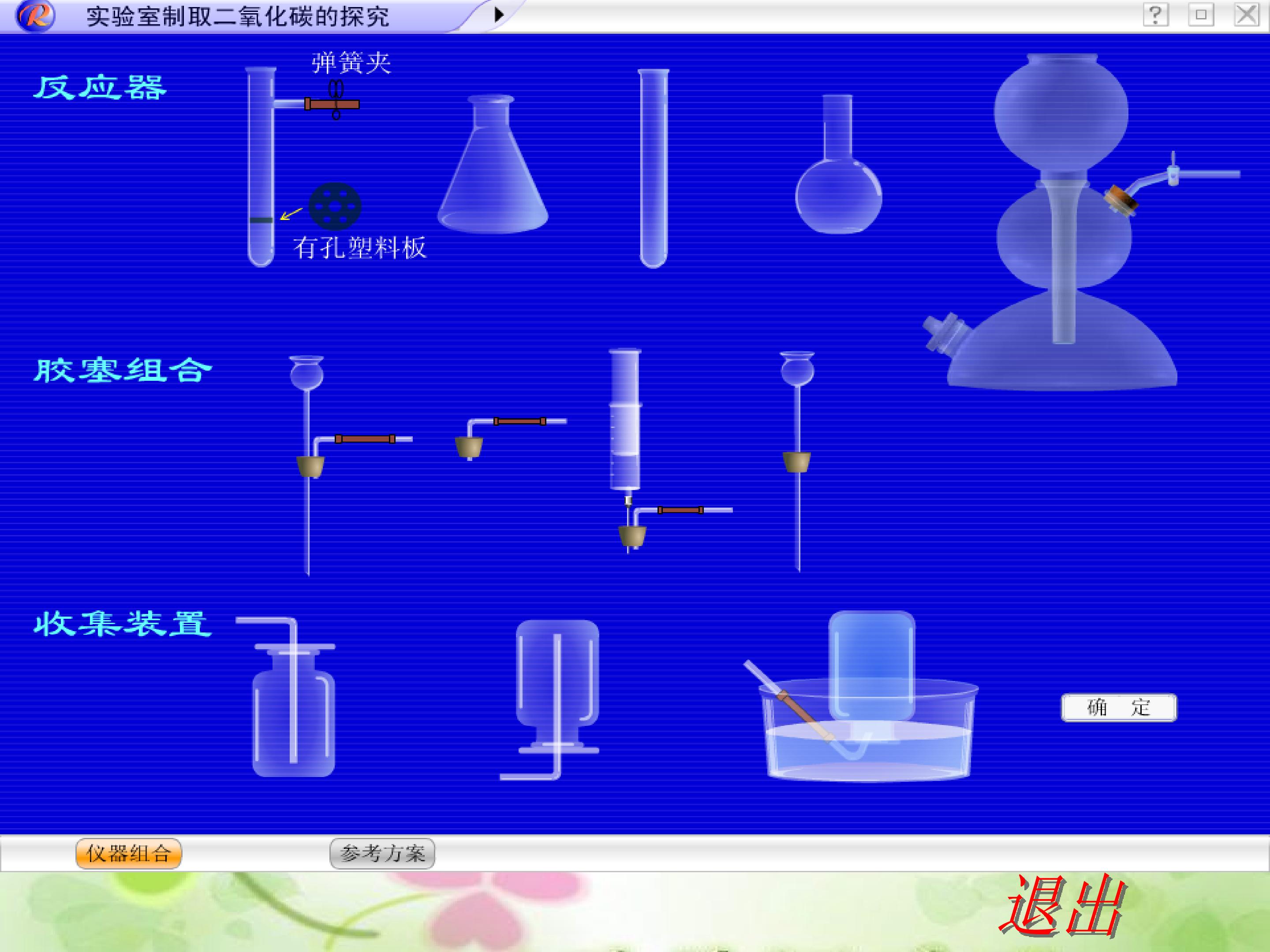The image size is (1270, 952).
Task: Click the title 实验室制取二氧化碳的探究
Action: pyautogui.click(x=238, y=17)
